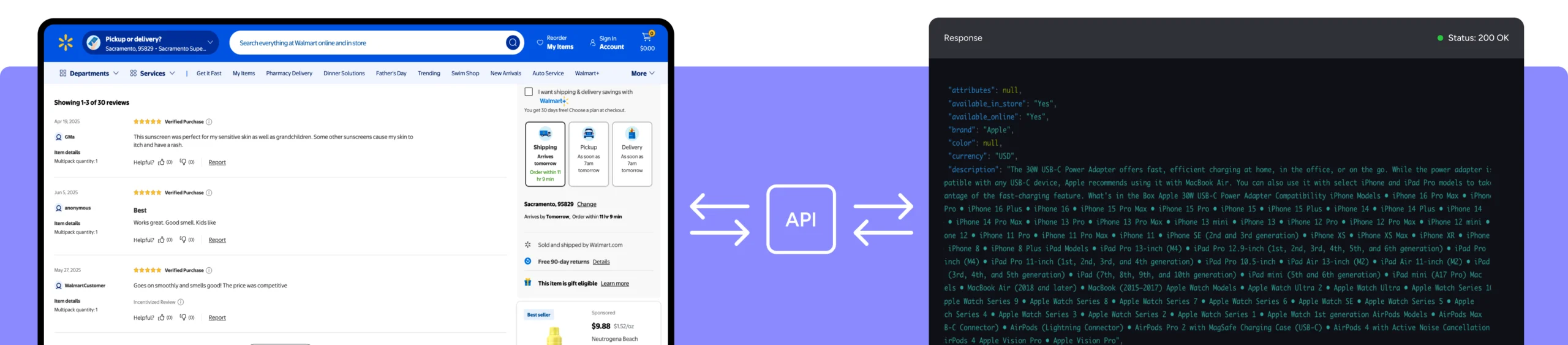Expand the Services dropdown
The image size is (1568, 345).
tap(153, 74)
